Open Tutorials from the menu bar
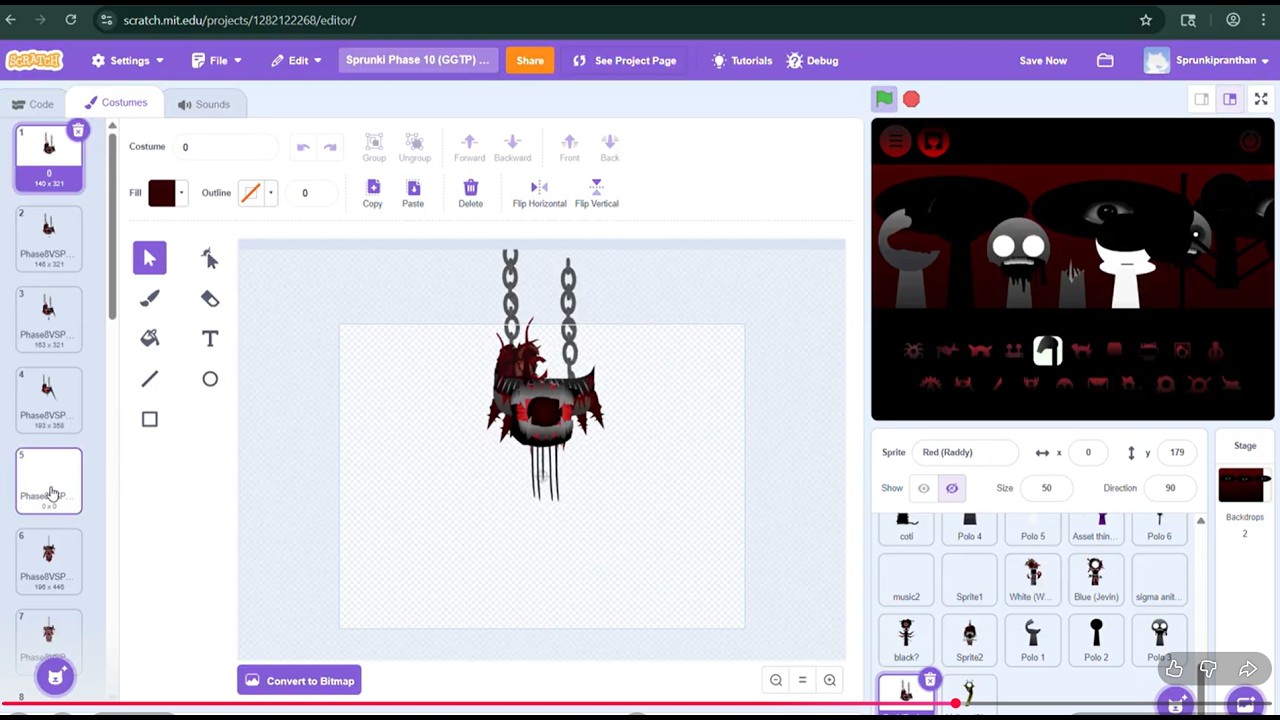This screenshot has width=1280, height=720. coord(741,60)
